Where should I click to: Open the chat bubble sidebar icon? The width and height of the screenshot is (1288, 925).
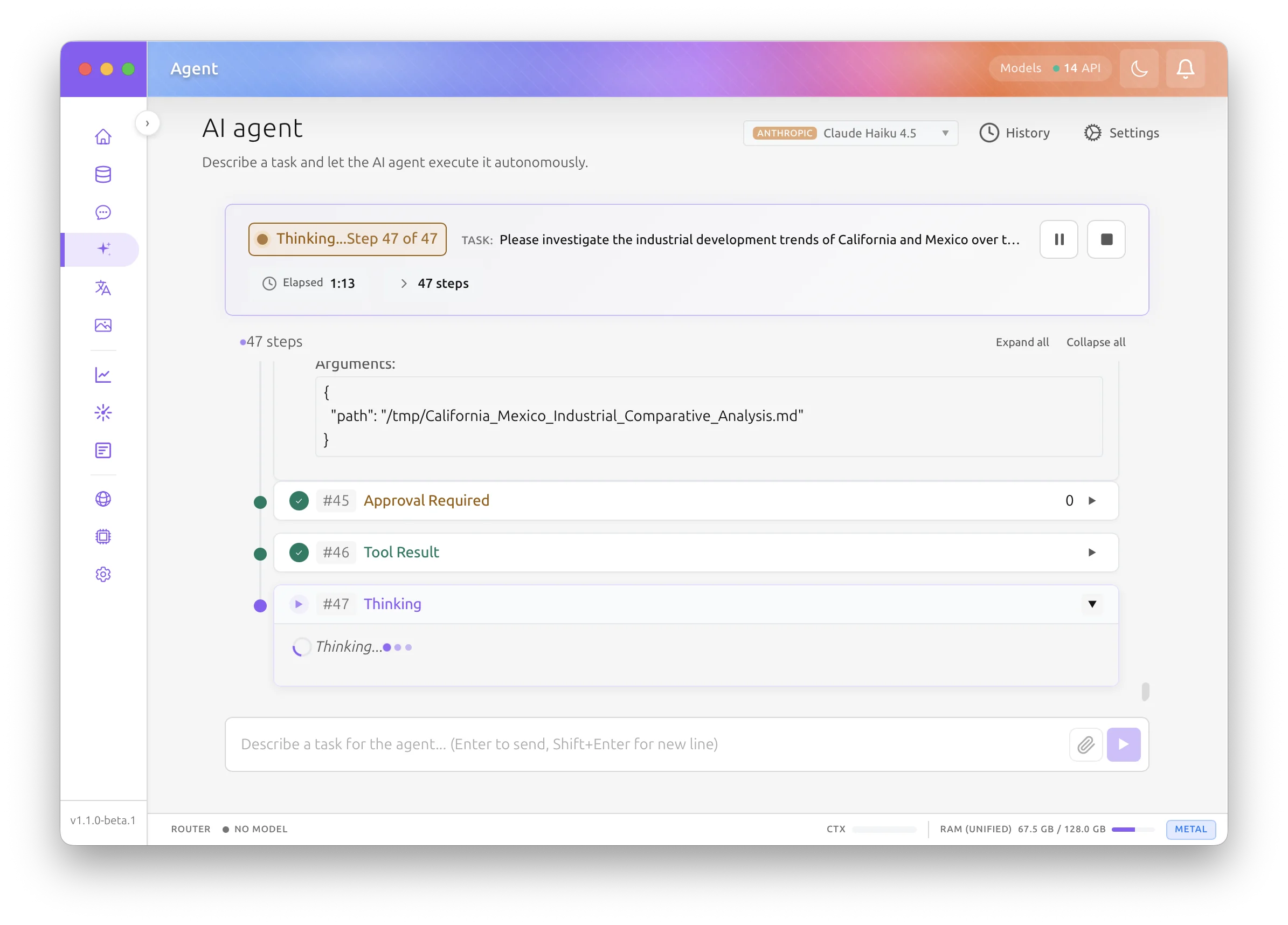click(103, 212)
